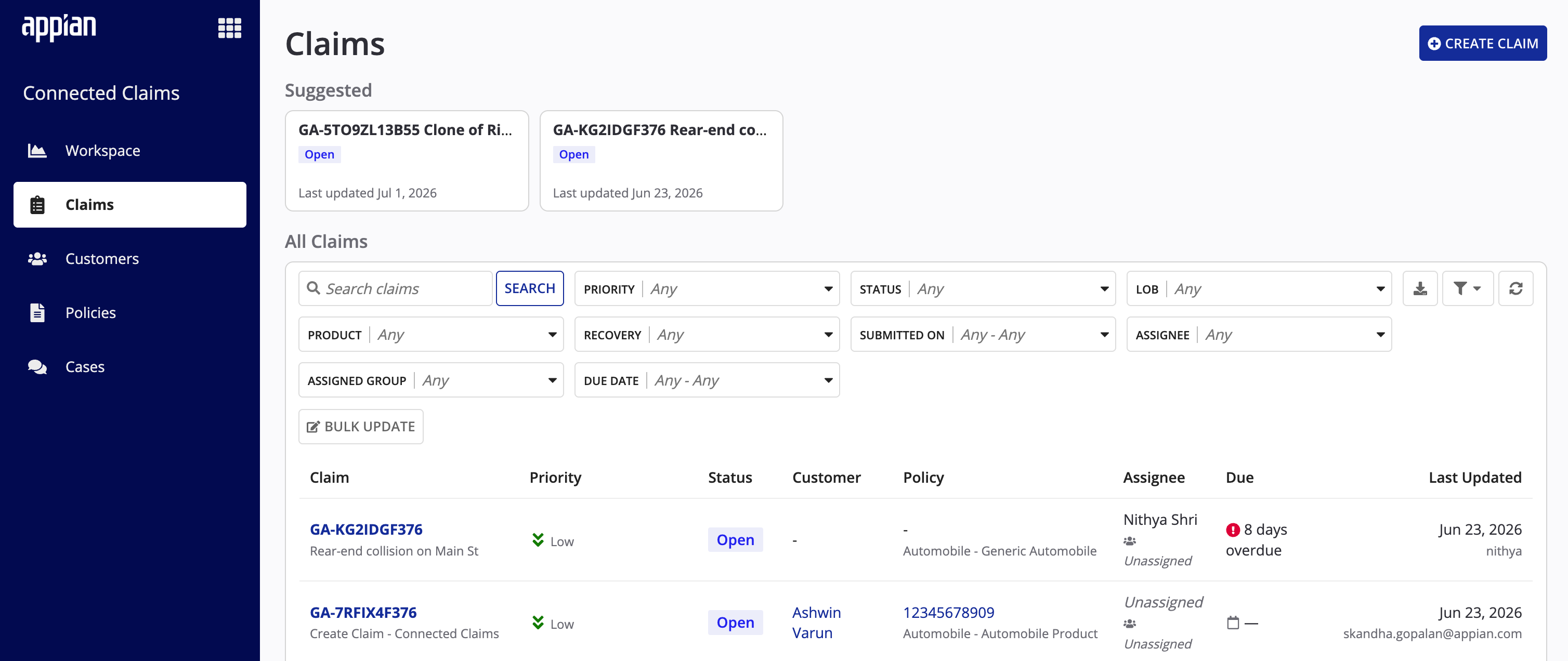Image resolution: width=1568 pixels, height=661 pixels.
Task: Click low priority chevron icon for GA-7RFIX4F376
Action: pyautogui.click(x=538, y=623)
